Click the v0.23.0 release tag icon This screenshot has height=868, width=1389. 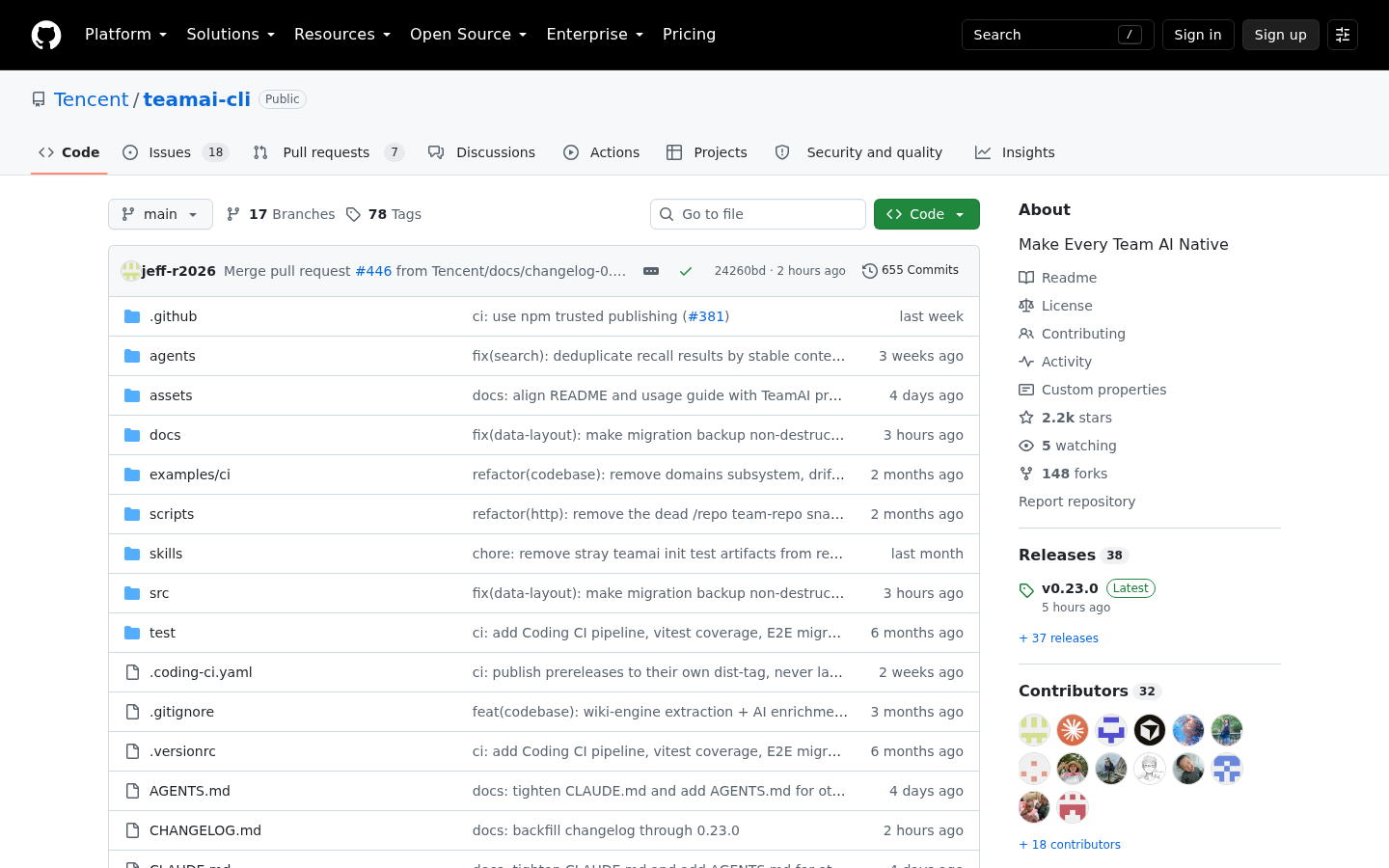click(x=1026, y=589)
